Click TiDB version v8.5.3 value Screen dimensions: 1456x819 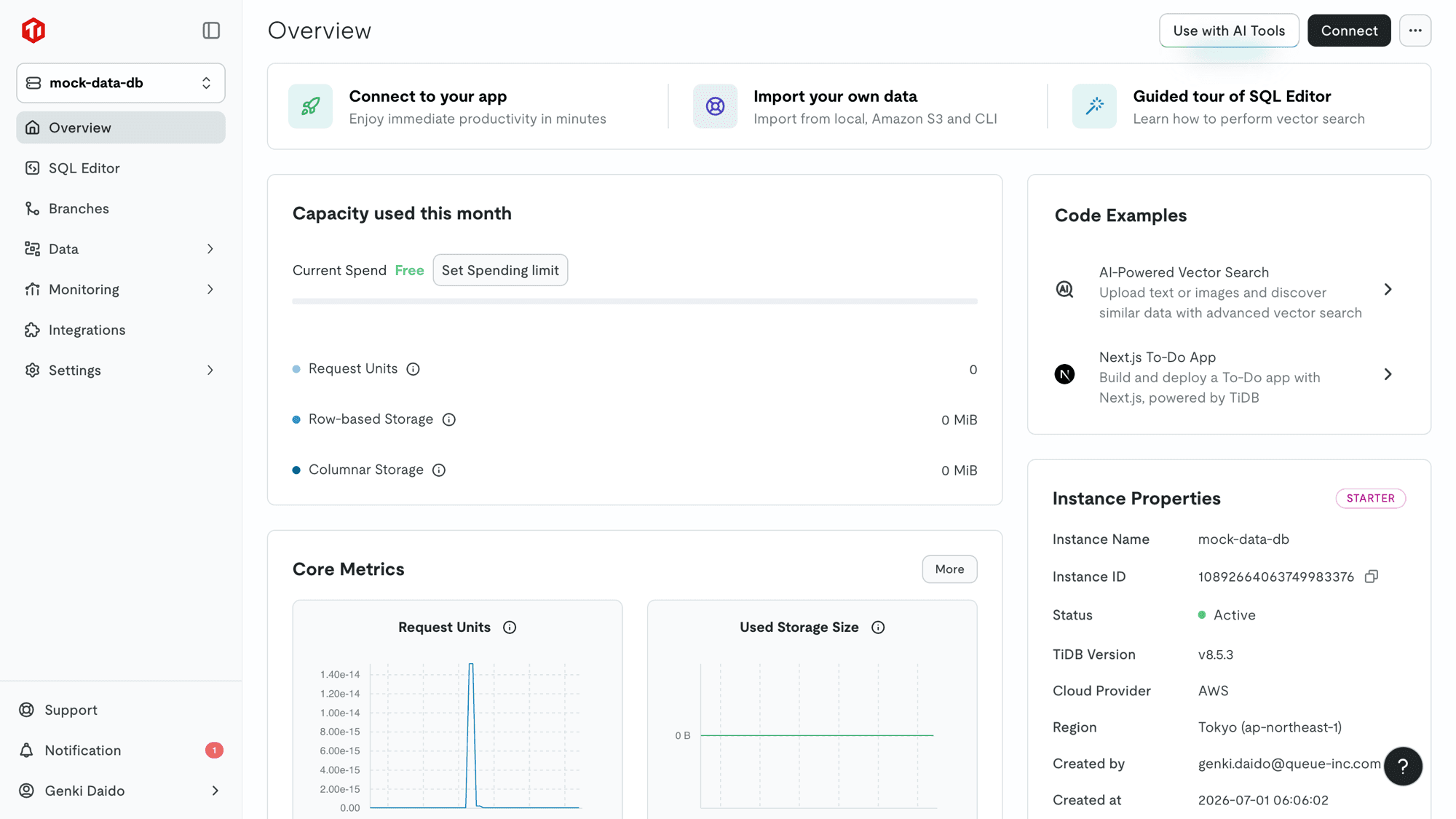1216,654
